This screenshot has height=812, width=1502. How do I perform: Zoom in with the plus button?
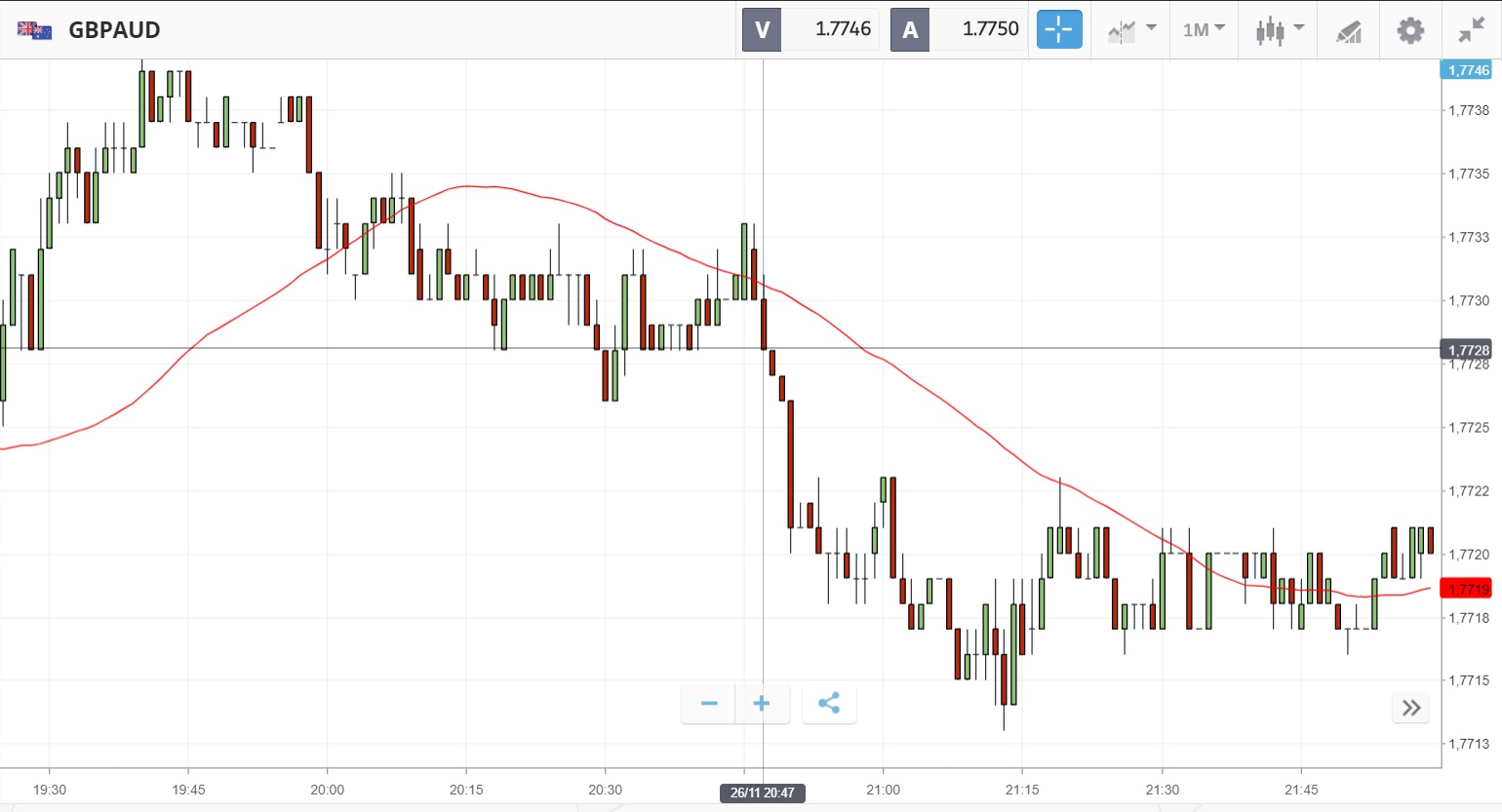coord(762,704)
